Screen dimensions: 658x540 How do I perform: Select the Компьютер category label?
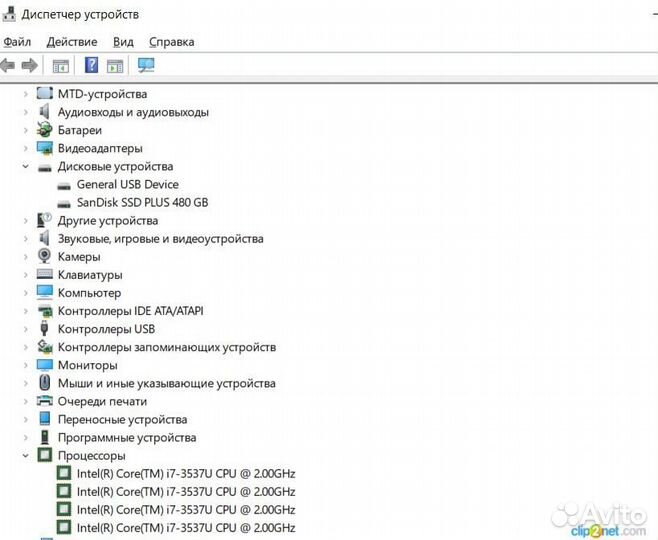89,293
